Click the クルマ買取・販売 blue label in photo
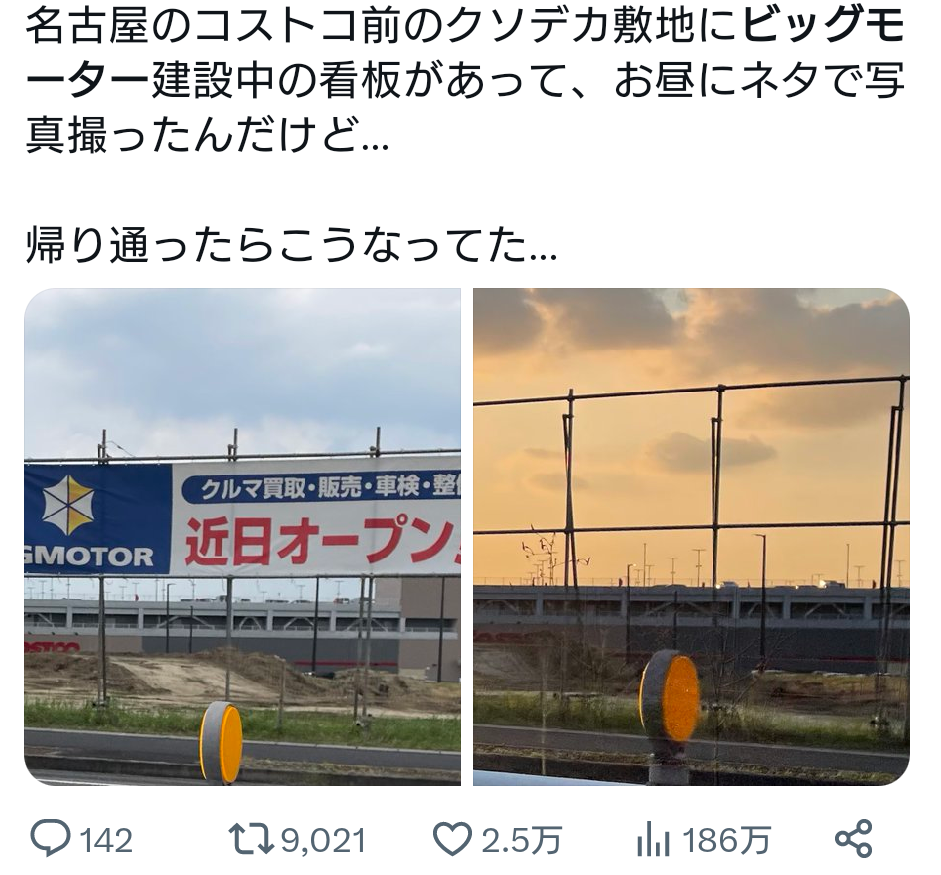 click(x=321, y=489)
